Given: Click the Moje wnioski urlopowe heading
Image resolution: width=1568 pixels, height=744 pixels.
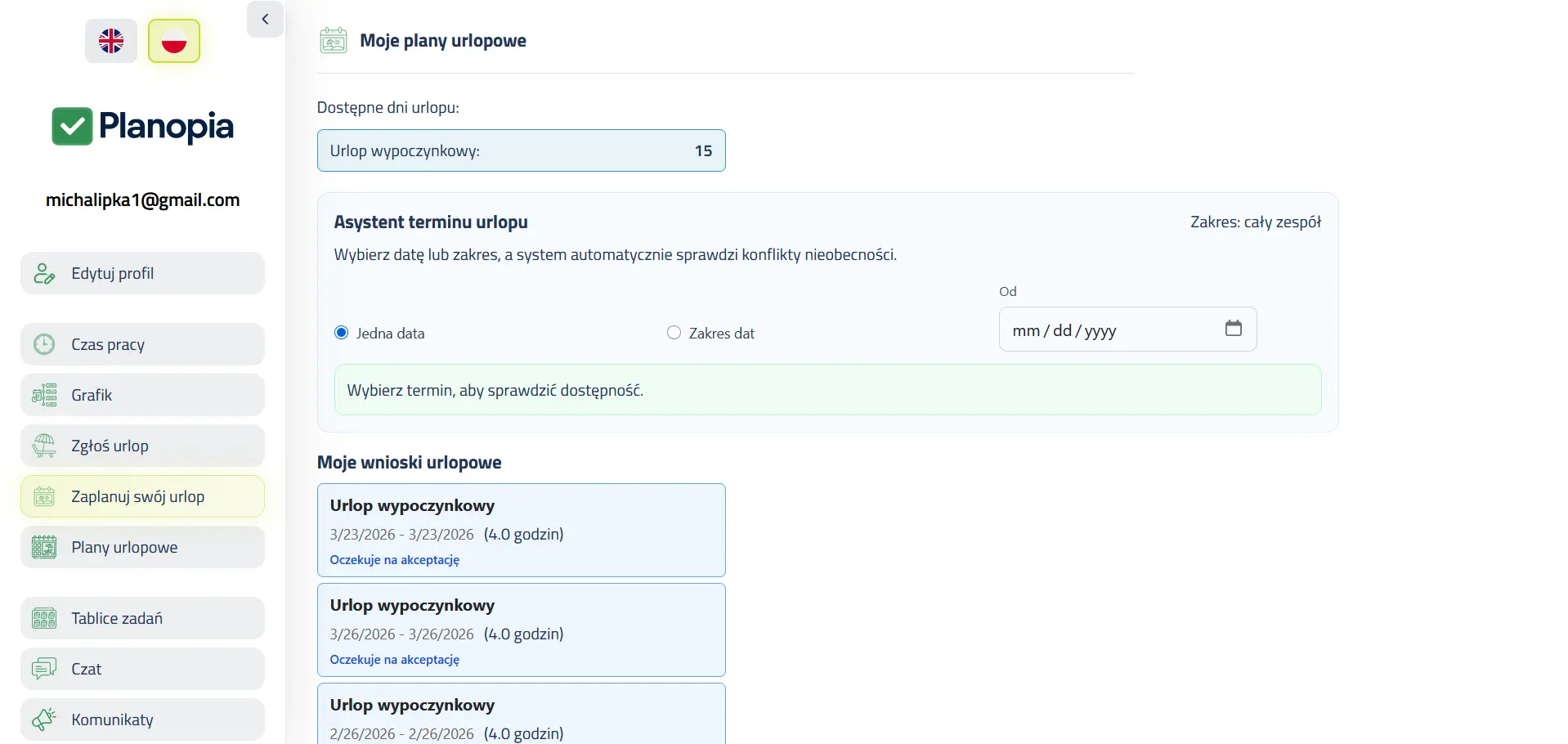Looking at the screenshot, I should point(410,463).
